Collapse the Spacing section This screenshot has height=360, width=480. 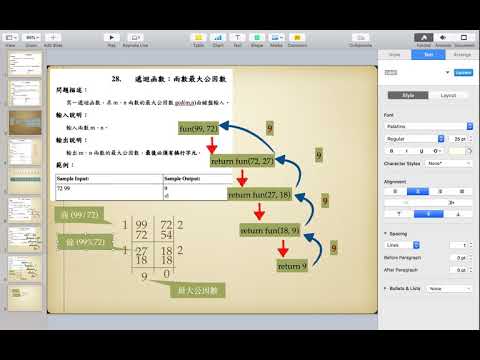tap(386, 234)
